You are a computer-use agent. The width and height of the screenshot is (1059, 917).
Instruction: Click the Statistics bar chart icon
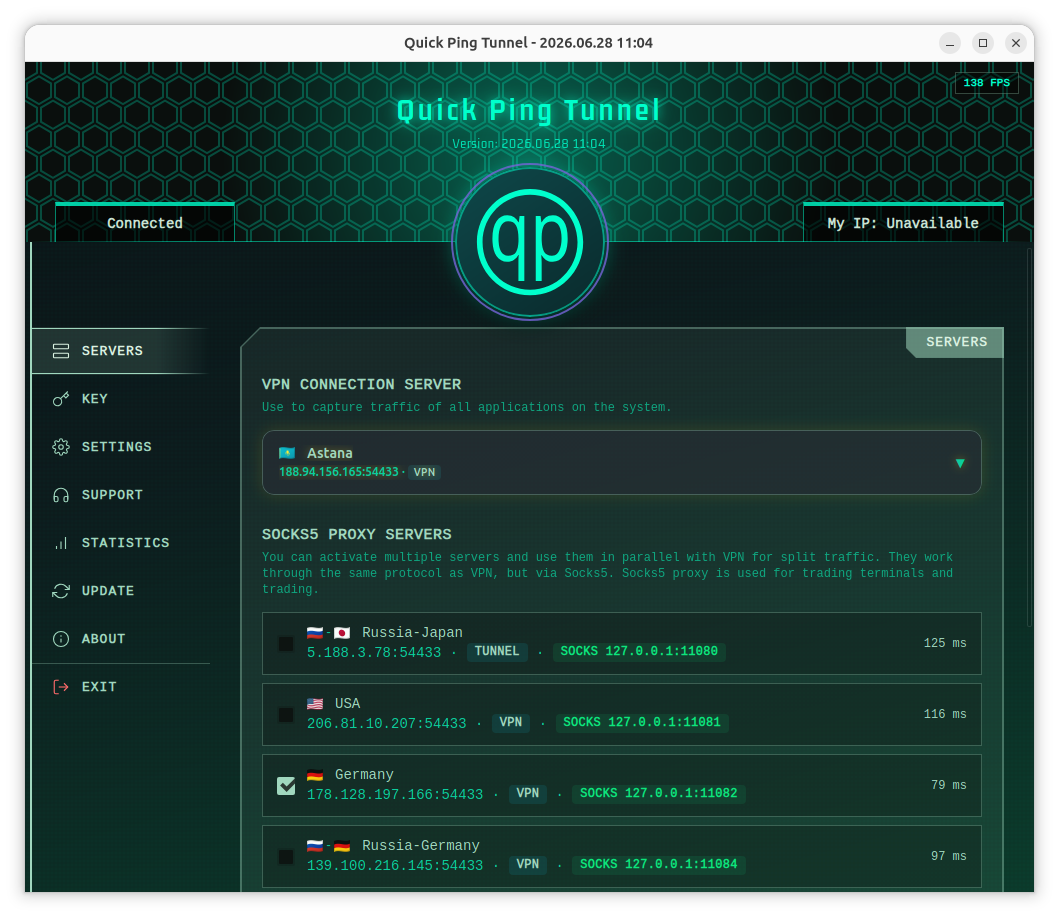coord(61,543)
